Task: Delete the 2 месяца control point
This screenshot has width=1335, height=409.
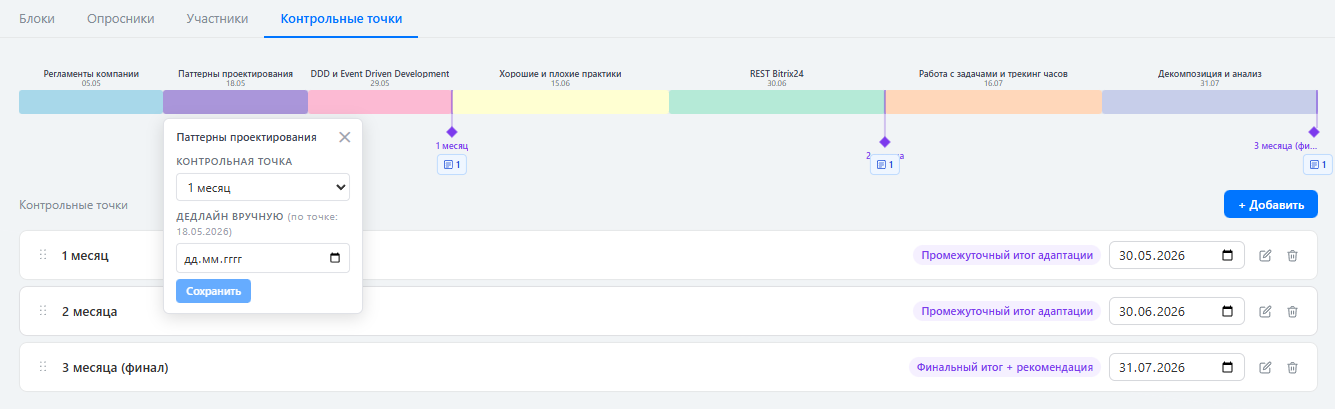Action: click(1292, 312)
